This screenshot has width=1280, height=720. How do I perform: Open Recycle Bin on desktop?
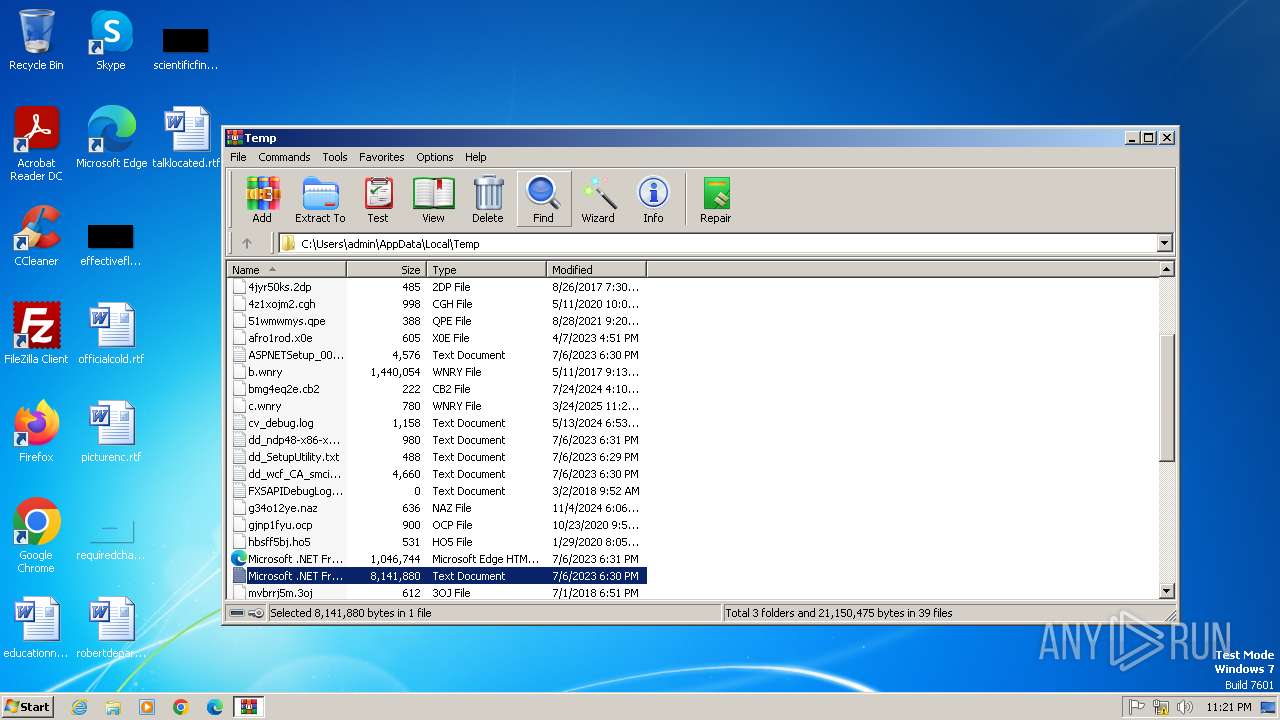click(x=36, y=40)
